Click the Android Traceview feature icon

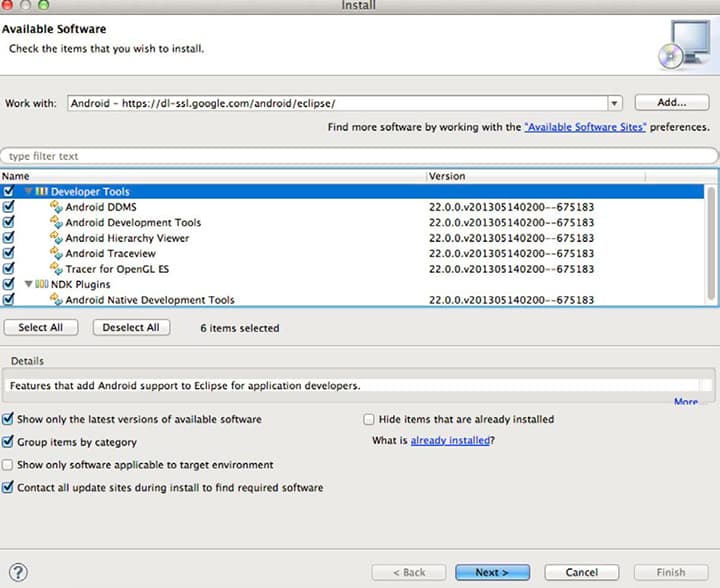pyautogui.click(x=56, y=253)
